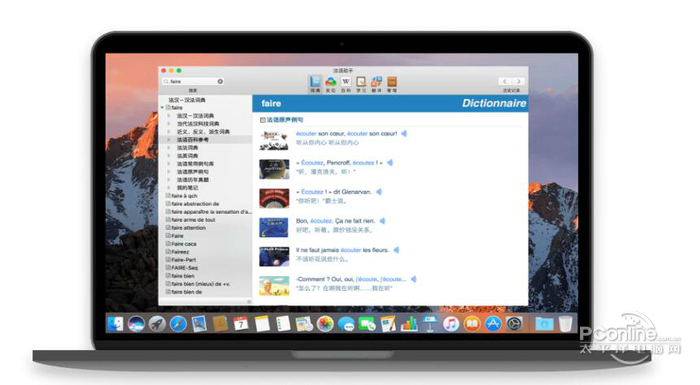
Task: Click j'écoute link in Comment sentence
Action: coord(367,279)
